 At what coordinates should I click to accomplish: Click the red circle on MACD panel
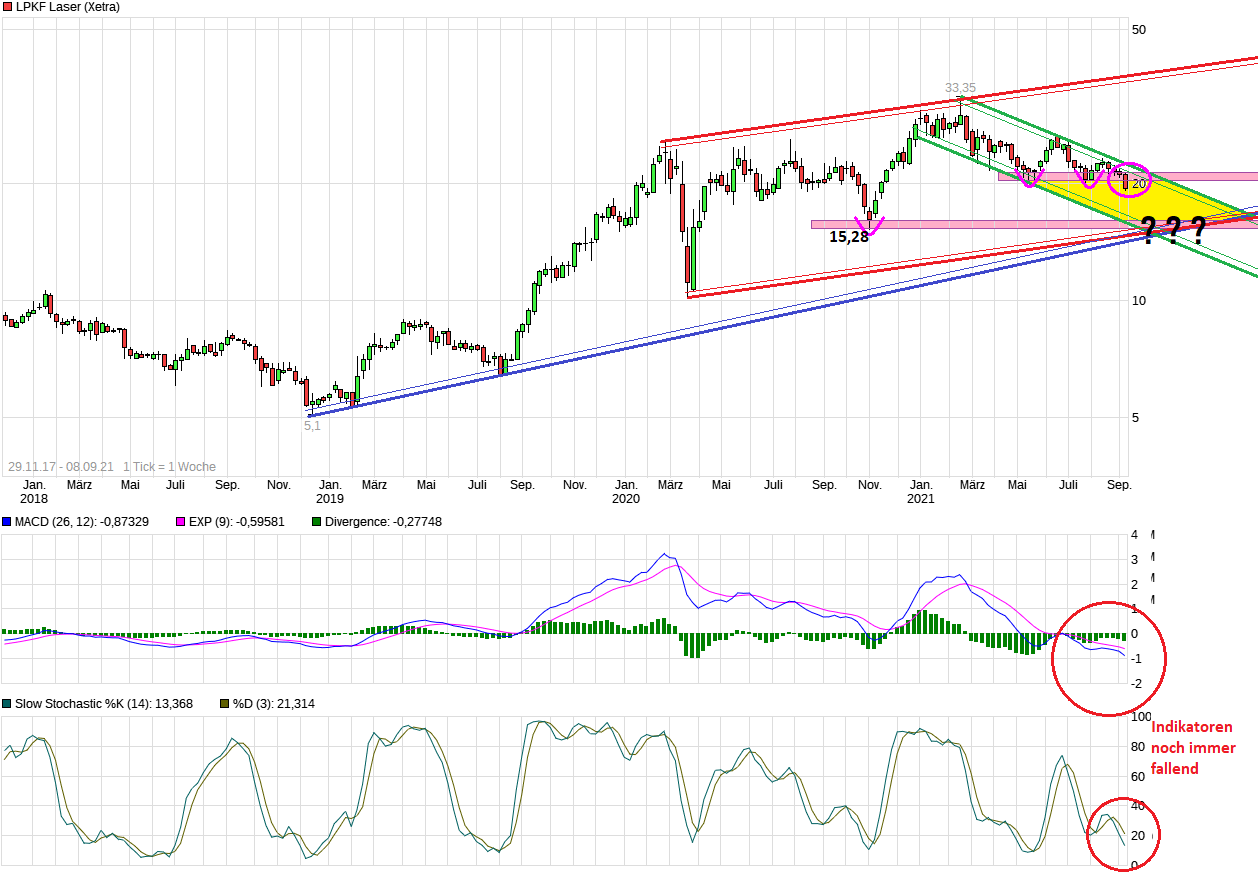(x=1106, y=658)
